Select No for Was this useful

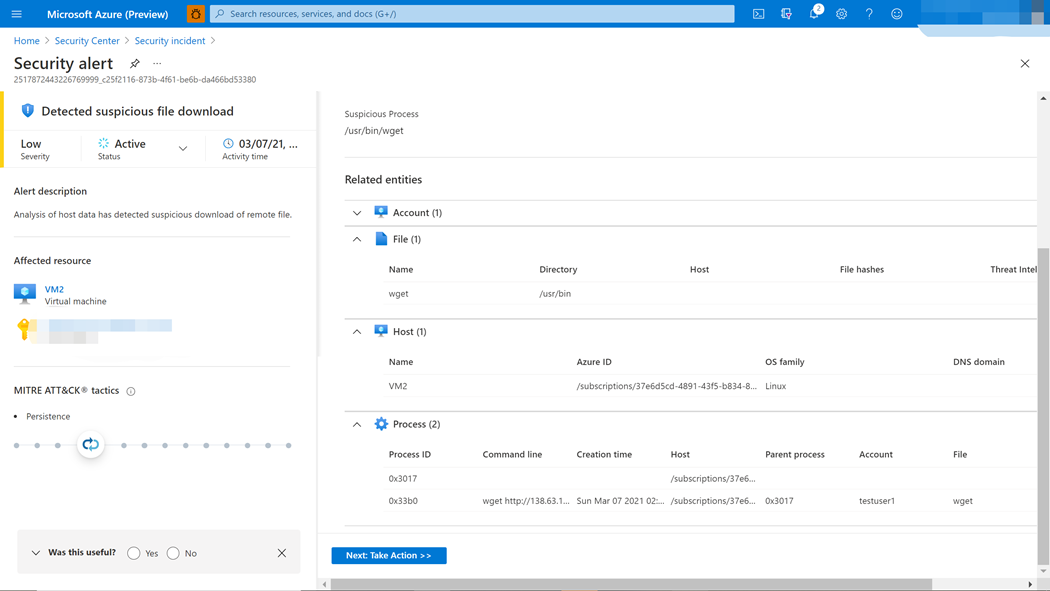click(173, 553)
